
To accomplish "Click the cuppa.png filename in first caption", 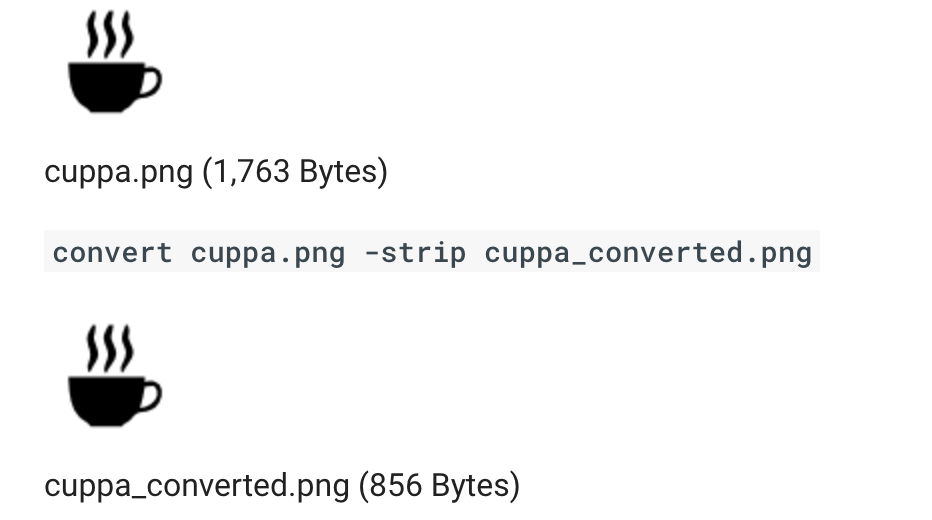I will [x=118, y=172].
